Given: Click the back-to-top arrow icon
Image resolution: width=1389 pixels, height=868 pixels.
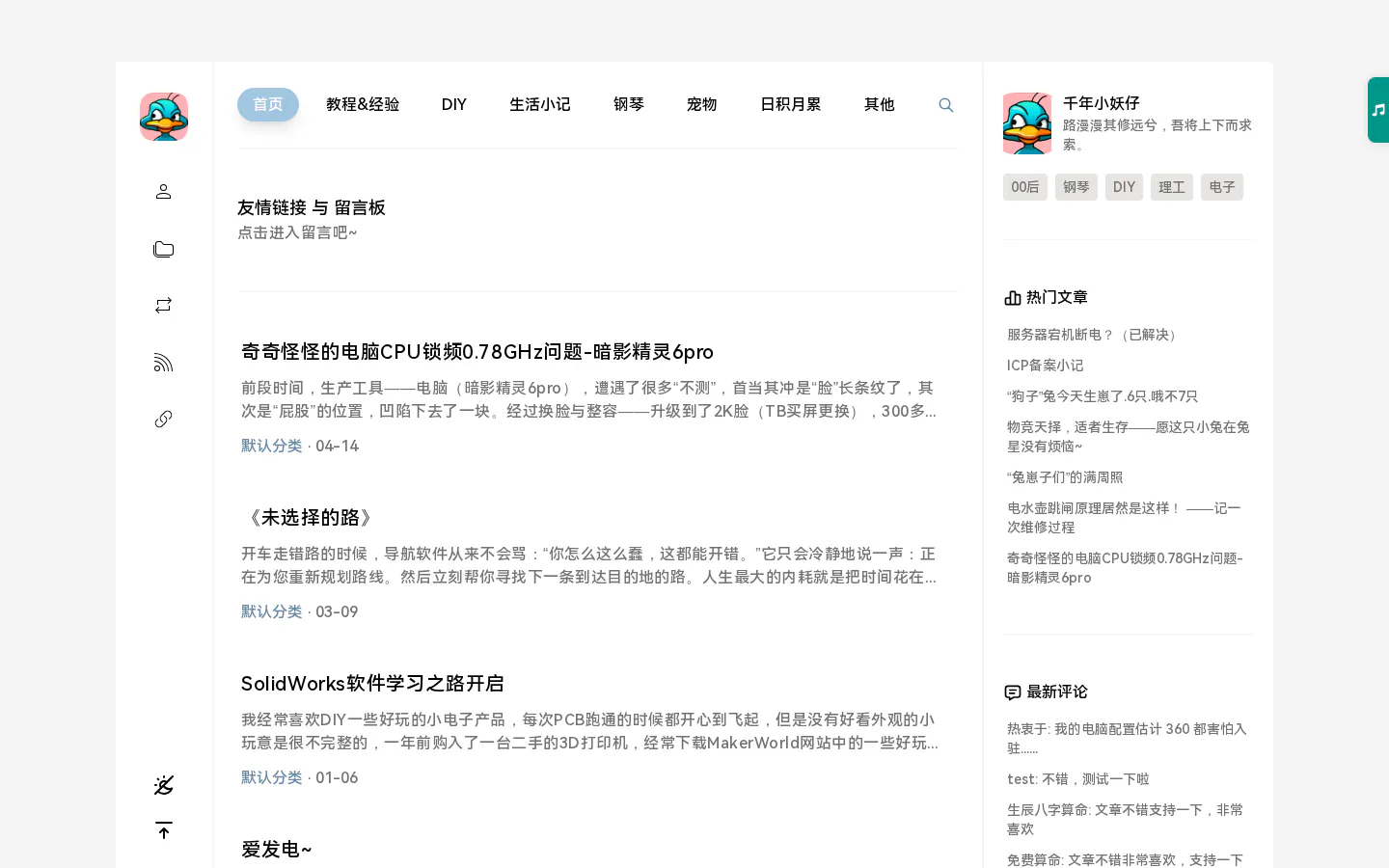Looking at the screenshot, I should [x=164, y=830].
